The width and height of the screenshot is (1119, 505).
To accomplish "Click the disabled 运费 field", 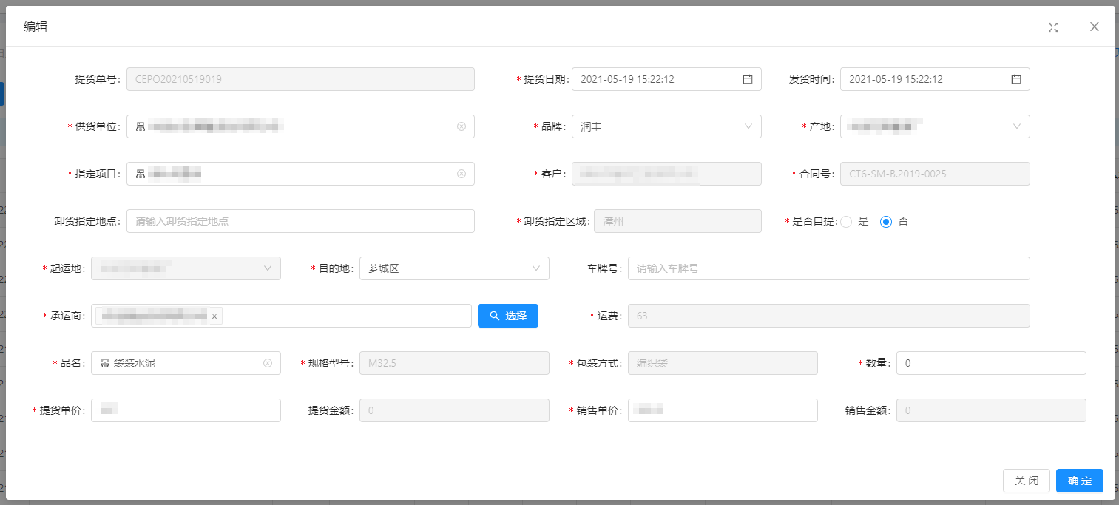I will 829,316.
